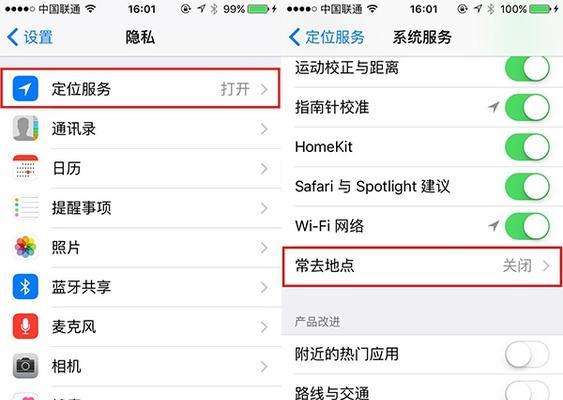
Task: Disable the HomeKit toggle
Action: pos(527,147)
